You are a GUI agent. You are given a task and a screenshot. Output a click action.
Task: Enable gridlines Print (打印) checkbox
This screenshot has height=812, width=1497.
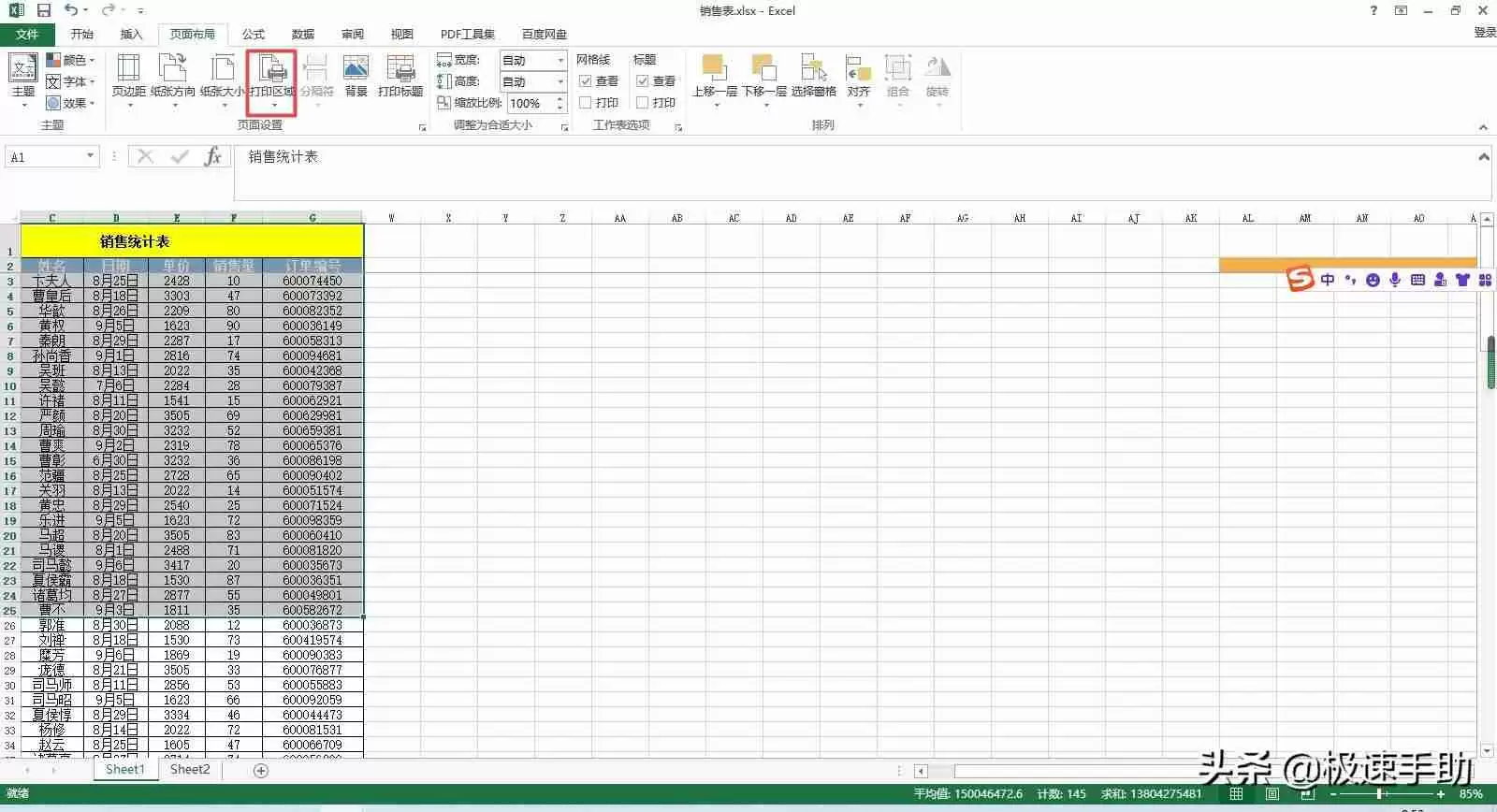click(x=586, y=103)
